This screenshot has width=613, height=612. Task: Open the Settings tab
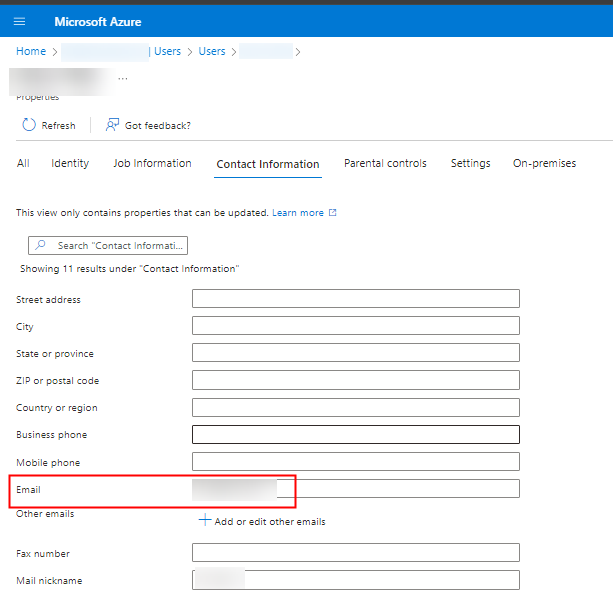pos(470,163)
